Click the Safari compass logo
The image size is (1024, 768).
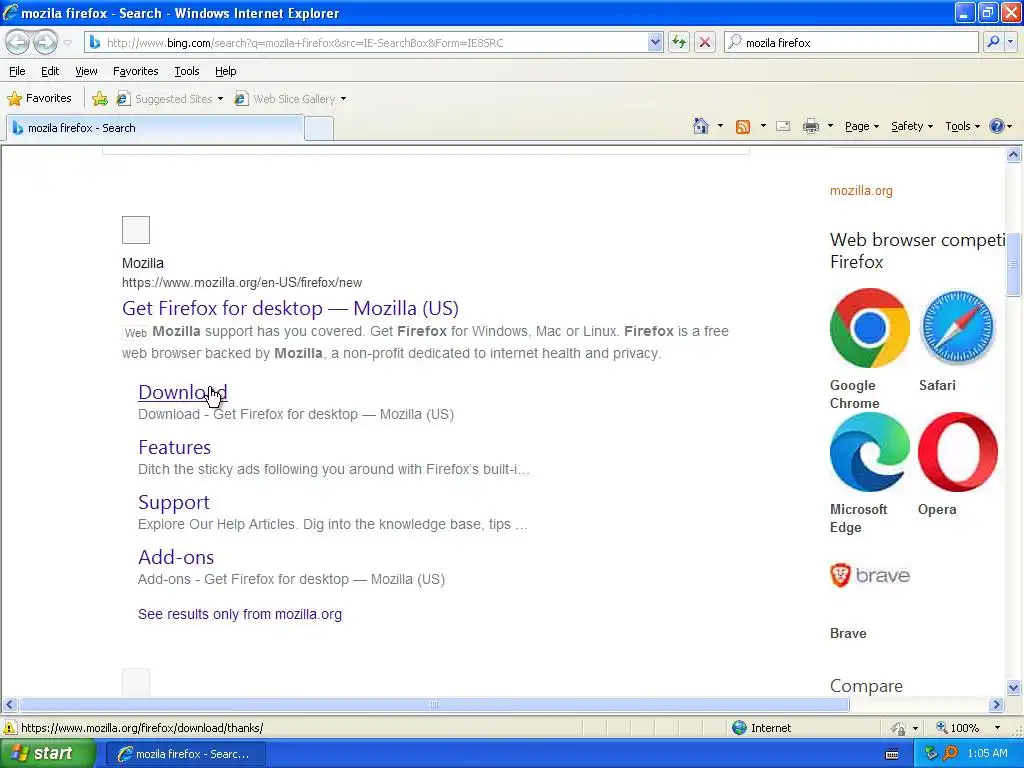957,328
